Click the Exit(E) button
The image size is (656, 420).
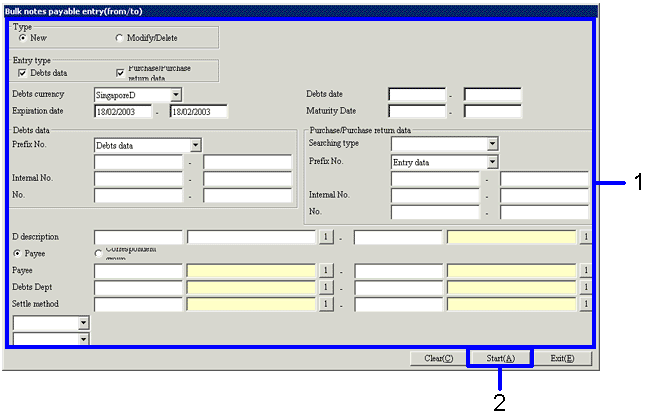tap(562, 359)
